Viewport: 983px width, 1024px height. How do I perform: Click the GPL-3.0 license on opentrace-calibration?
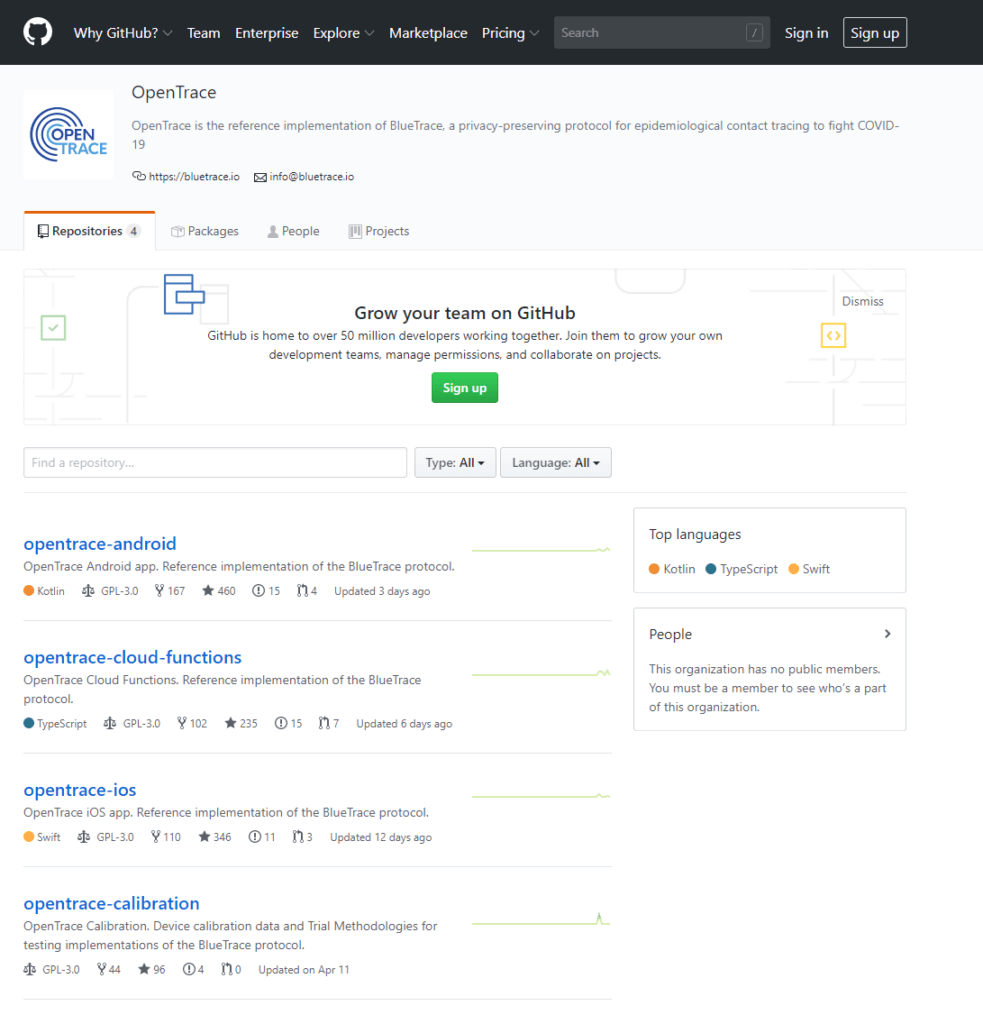point(52,970)
